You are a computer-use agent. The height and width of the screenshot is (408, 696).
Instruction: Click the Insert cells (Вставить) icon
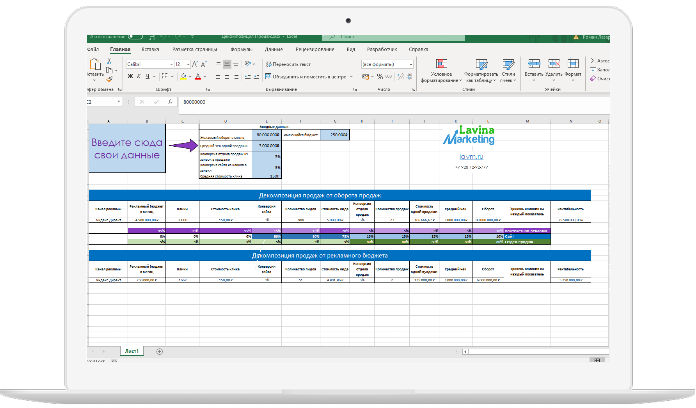click(534, 64)
